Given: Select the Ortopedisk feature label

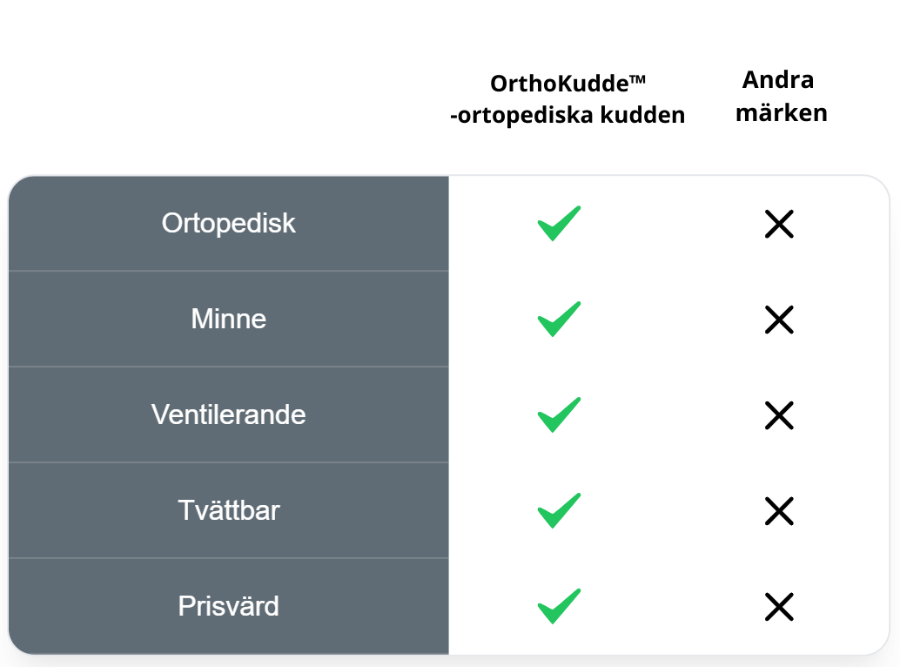Looking at the screenshot, I should (228, 223).
